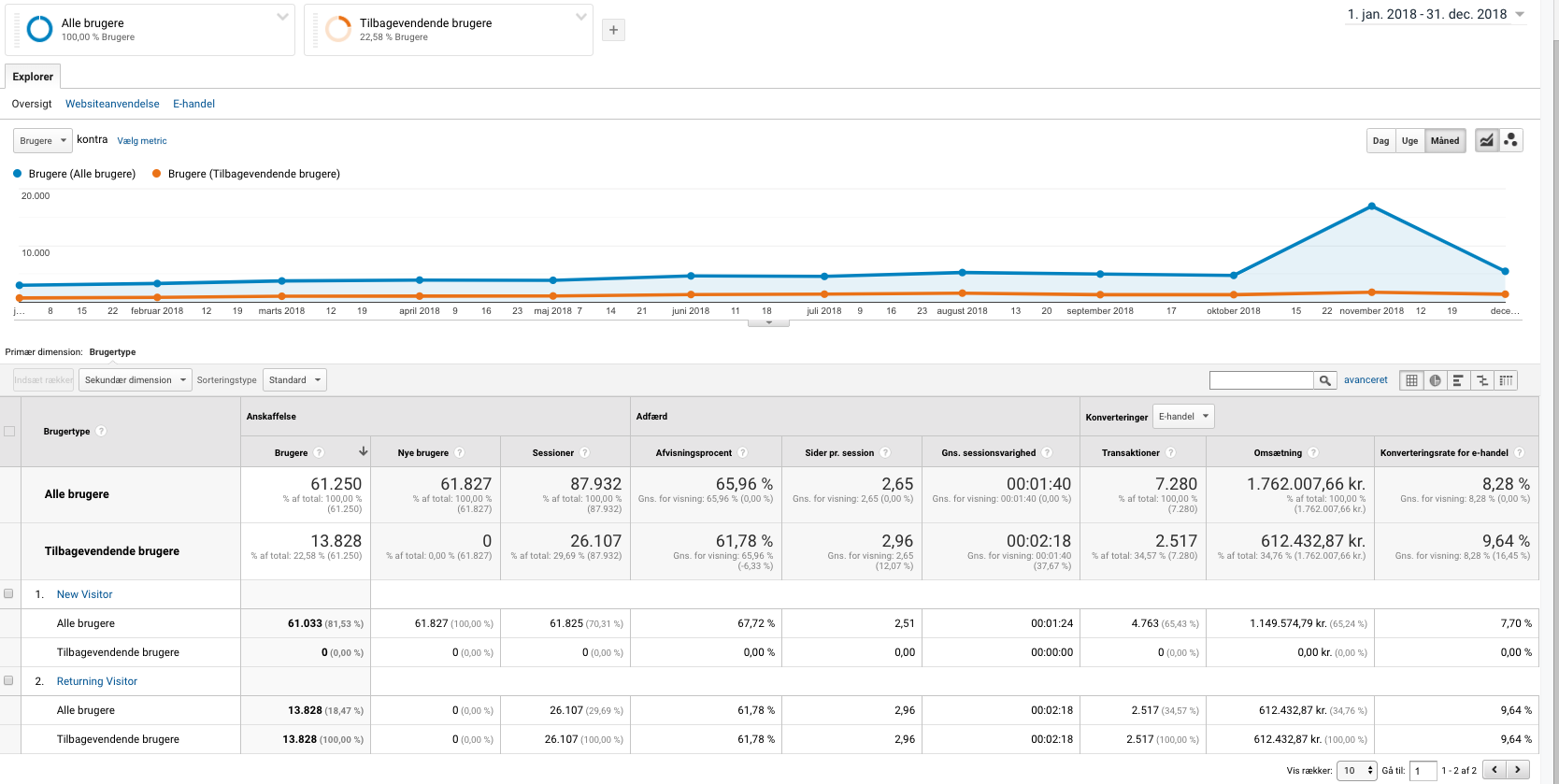Toggle the select-all checkbox in table header
This screenshot has height=784, width=1559.
(x=9, y=431)
